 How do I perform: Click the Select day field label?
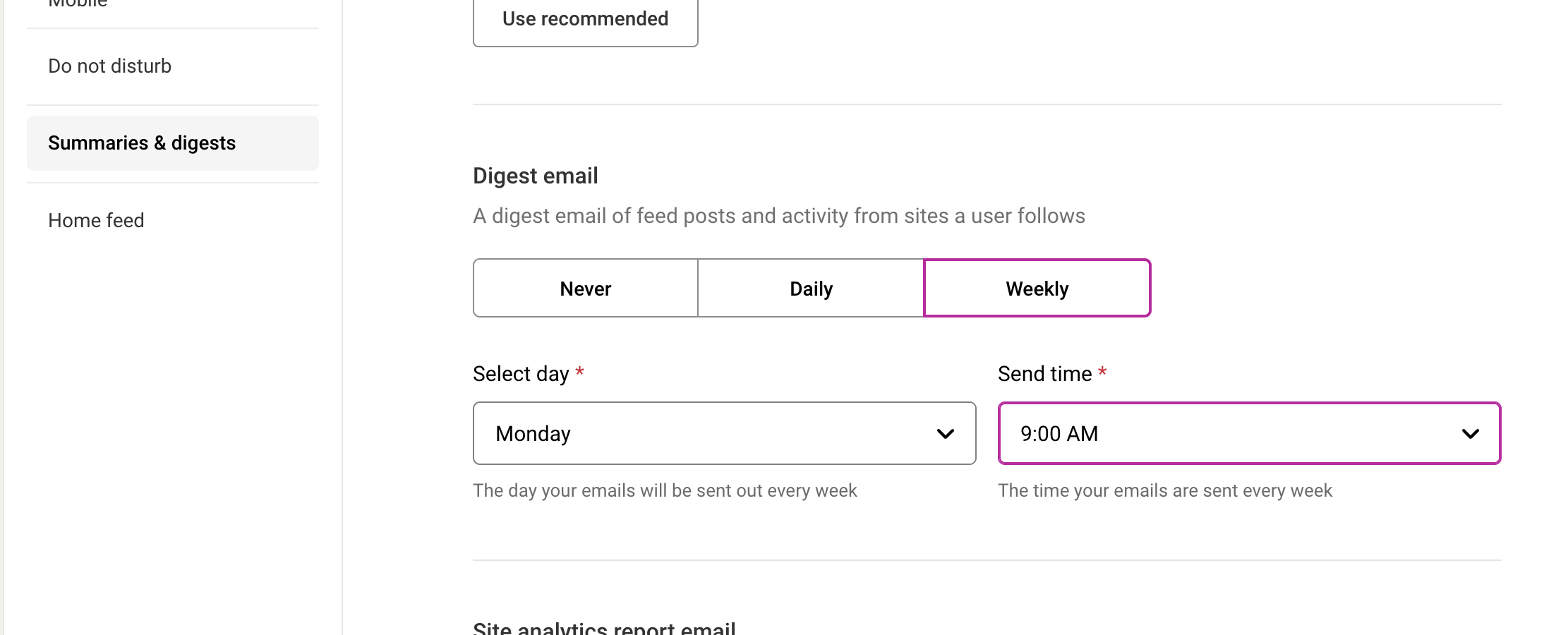[521, 374]
